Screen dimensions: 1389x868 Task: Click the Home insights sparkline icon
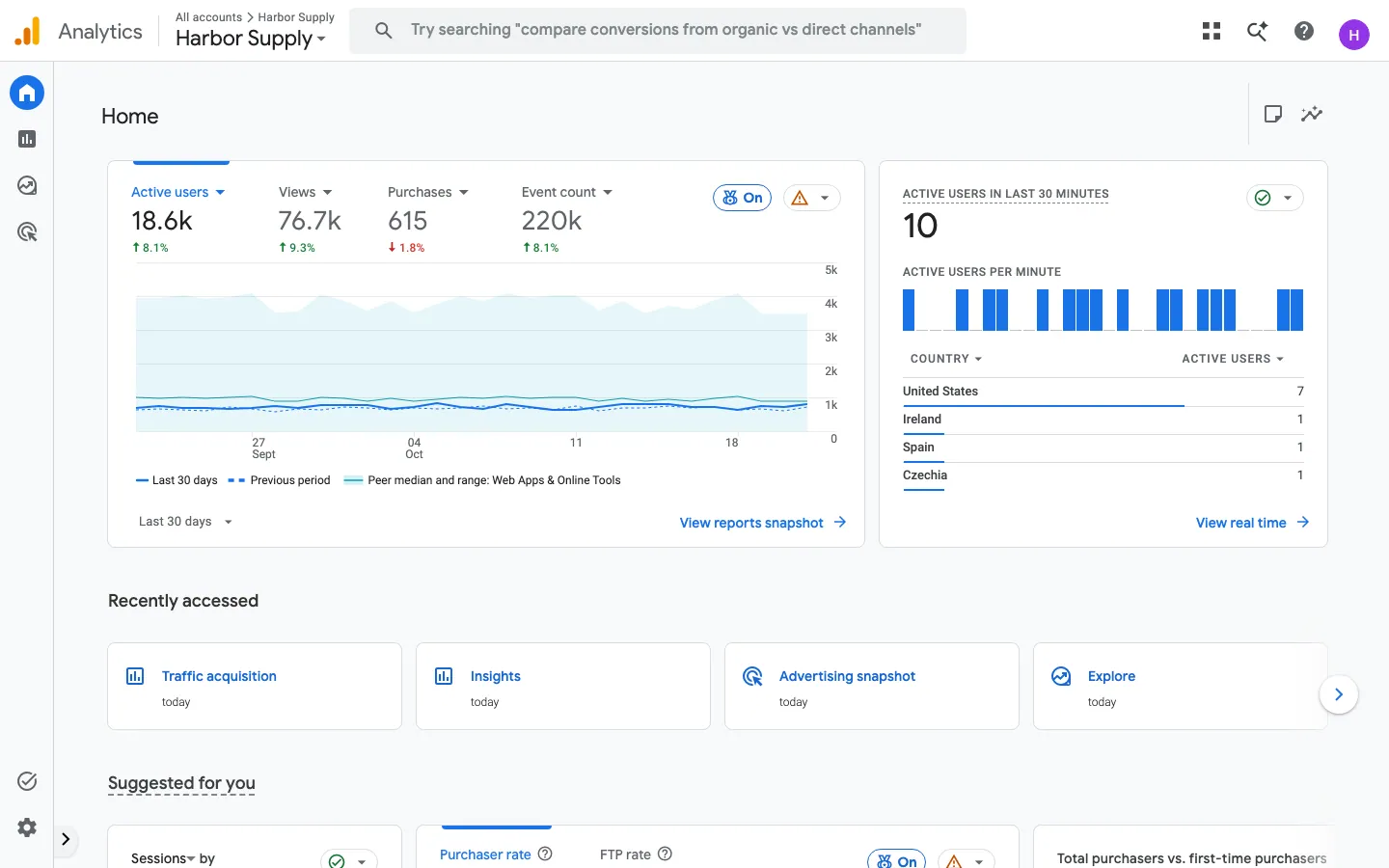(1312, 114)
